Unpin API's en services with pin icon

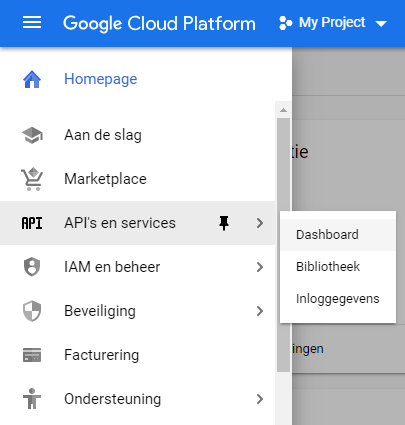[x=224, y=223]
